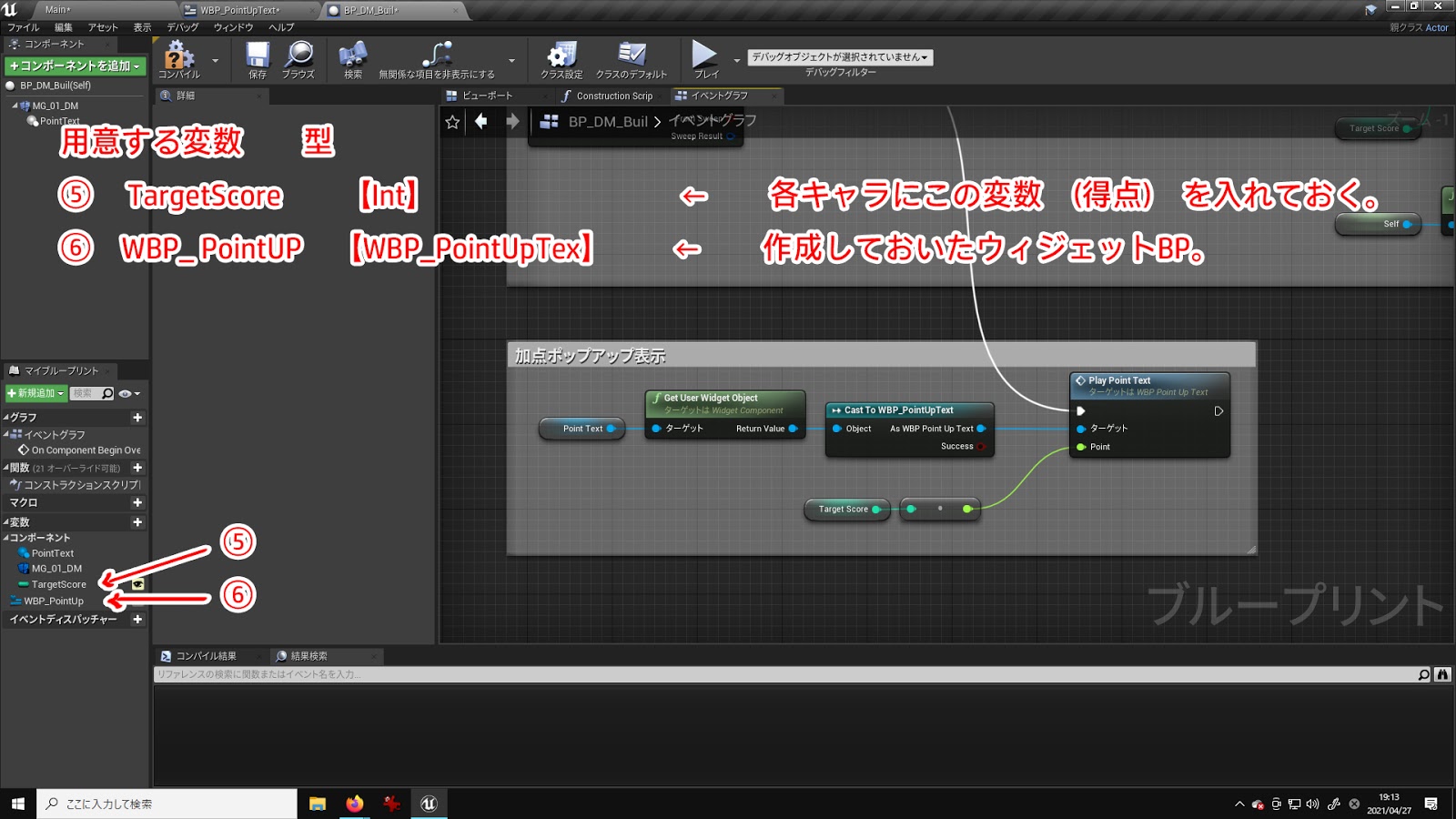Add a new macro with the plus icon
Viewport: 1456px width, 819px height.
[137, 502]
